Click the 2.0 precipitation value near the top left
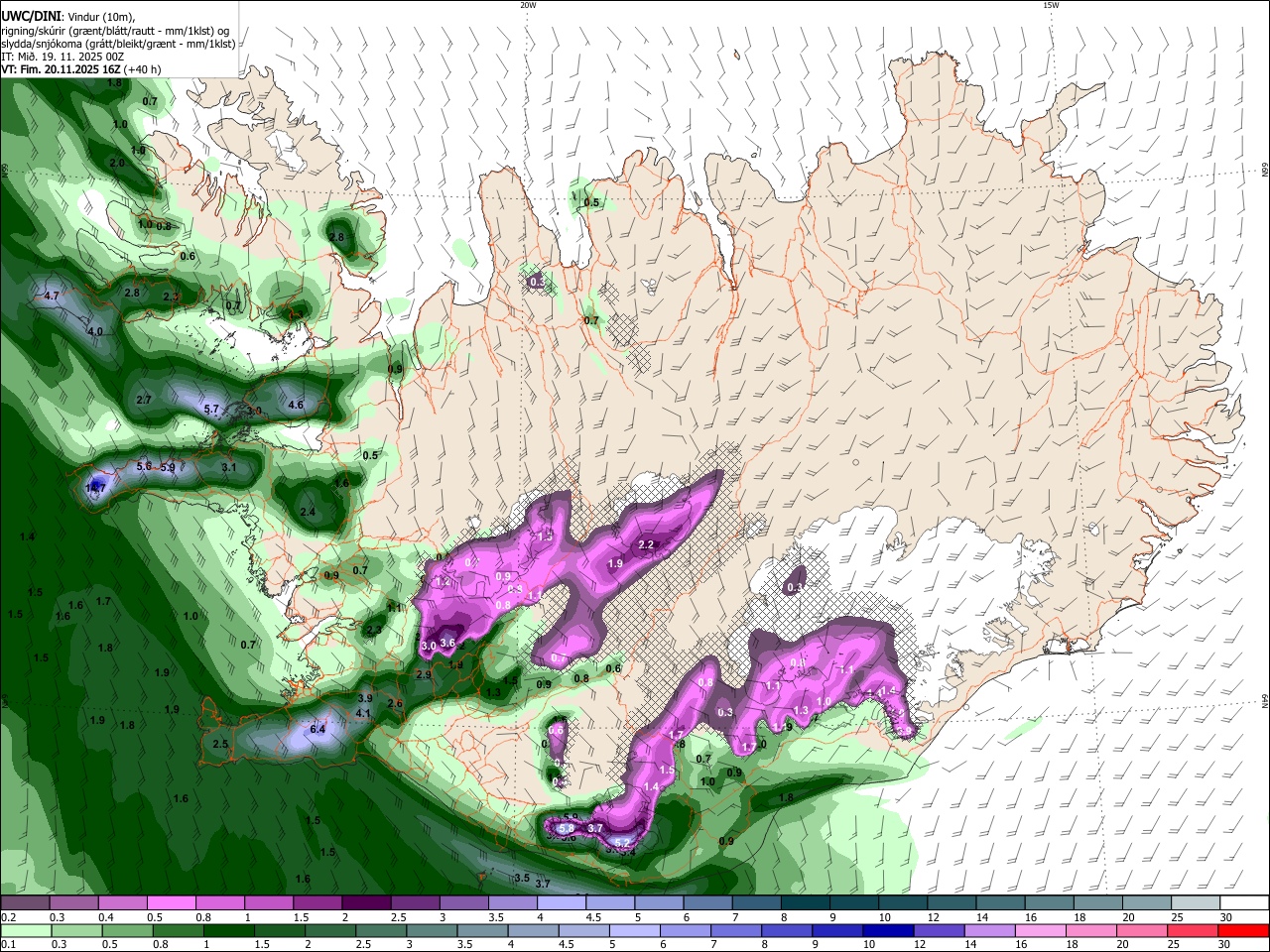Viewport: 1270px width, 952px height. tap(116, 163)
